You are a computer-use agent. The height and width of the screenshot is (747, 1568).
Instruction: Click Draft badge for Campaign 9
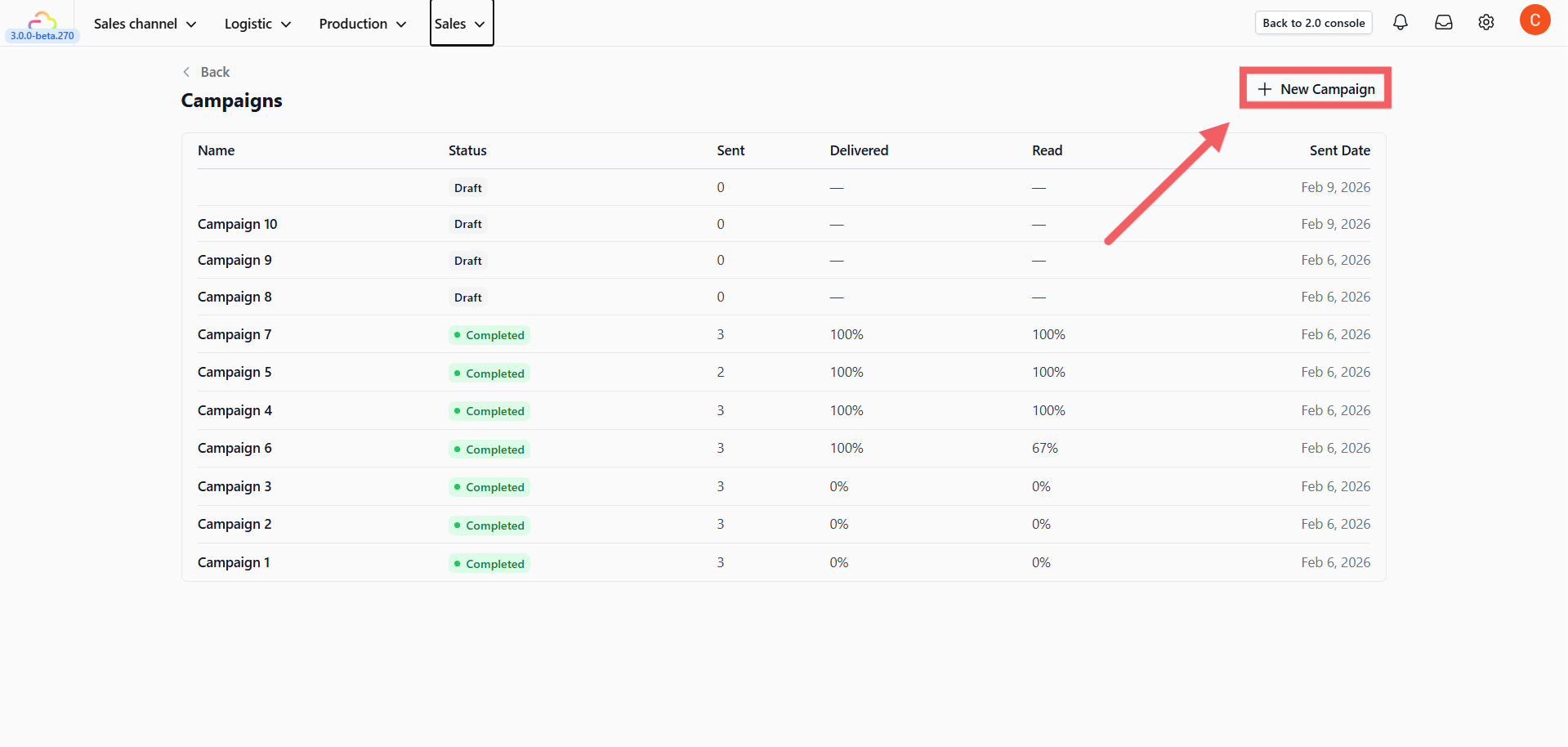click(x=468, y=261)
